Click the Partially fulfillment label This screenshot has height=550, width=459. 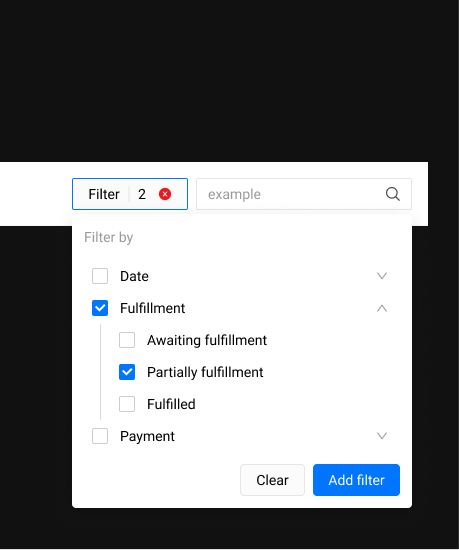pyautogui.click(x=205, y=373)
